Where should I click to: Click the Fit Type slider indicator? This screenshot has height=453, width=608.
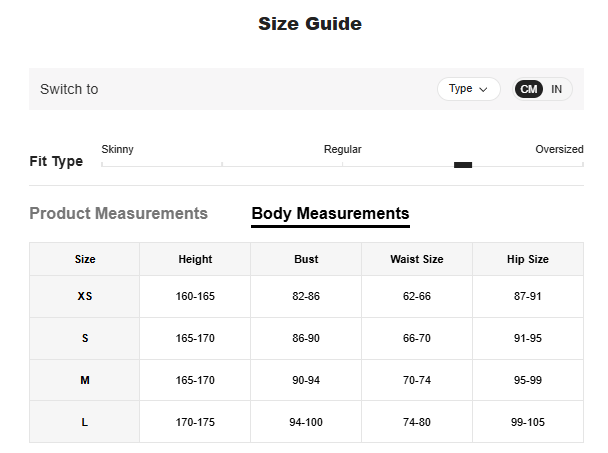click(x=463, y=165)
